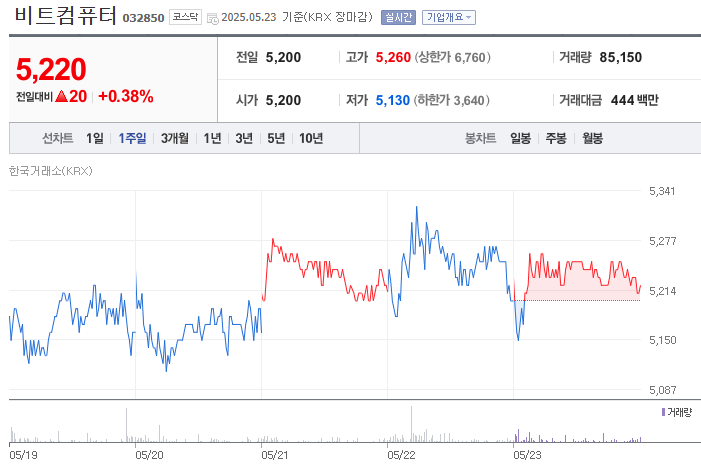
Task: Click the 05/19 date axis label
Action: click(x=23, y=455)
